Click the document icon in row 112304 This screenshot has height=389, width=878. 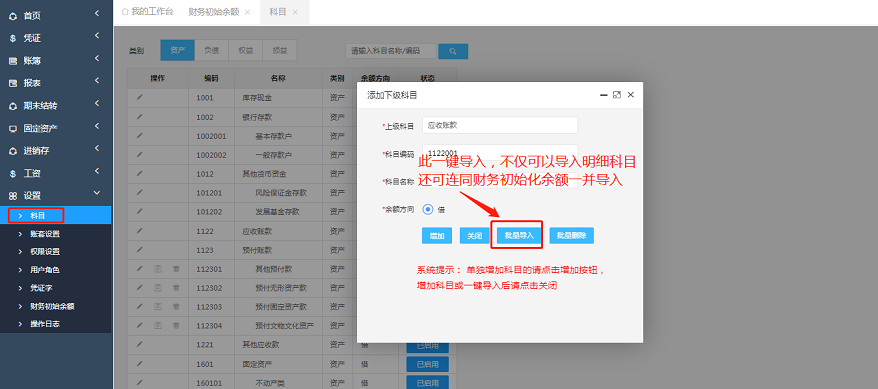point(158,325)
